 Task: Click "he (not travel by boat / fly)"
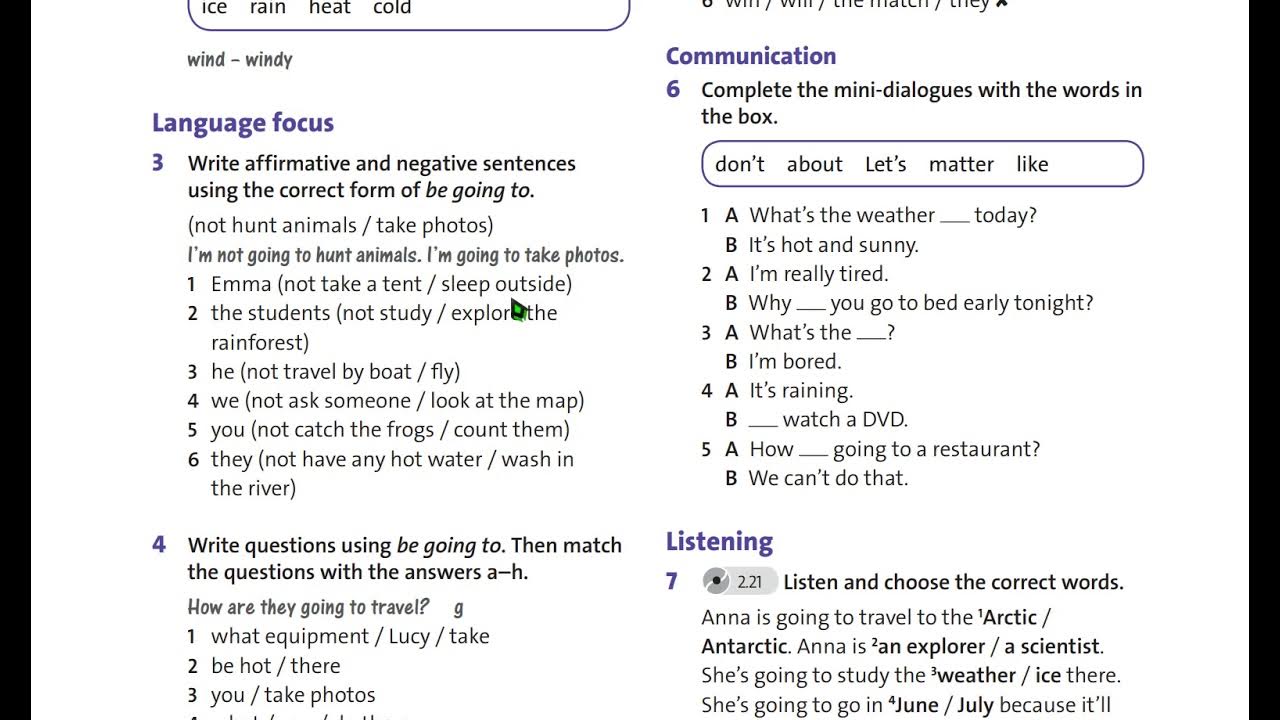click(335, 372)
